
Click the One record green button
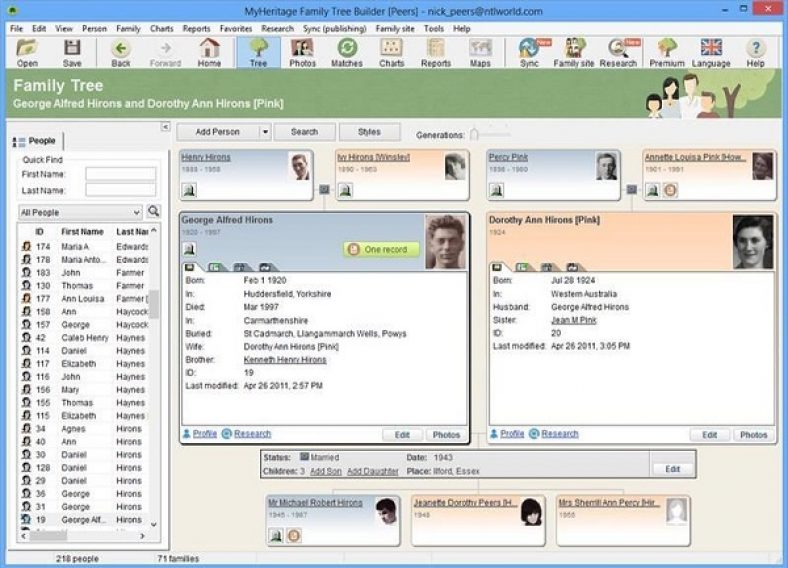click(x=381, y=249)
